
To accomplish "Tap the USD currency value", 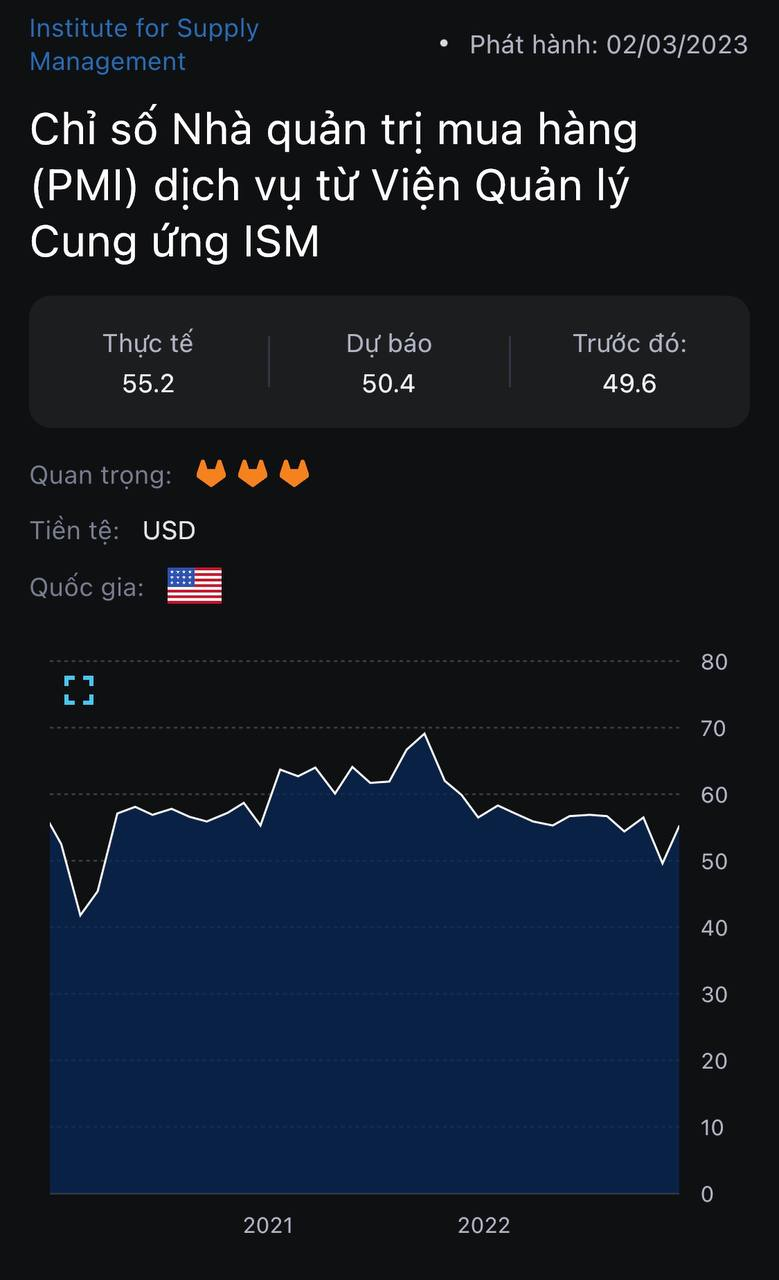I will pos(169,530).
